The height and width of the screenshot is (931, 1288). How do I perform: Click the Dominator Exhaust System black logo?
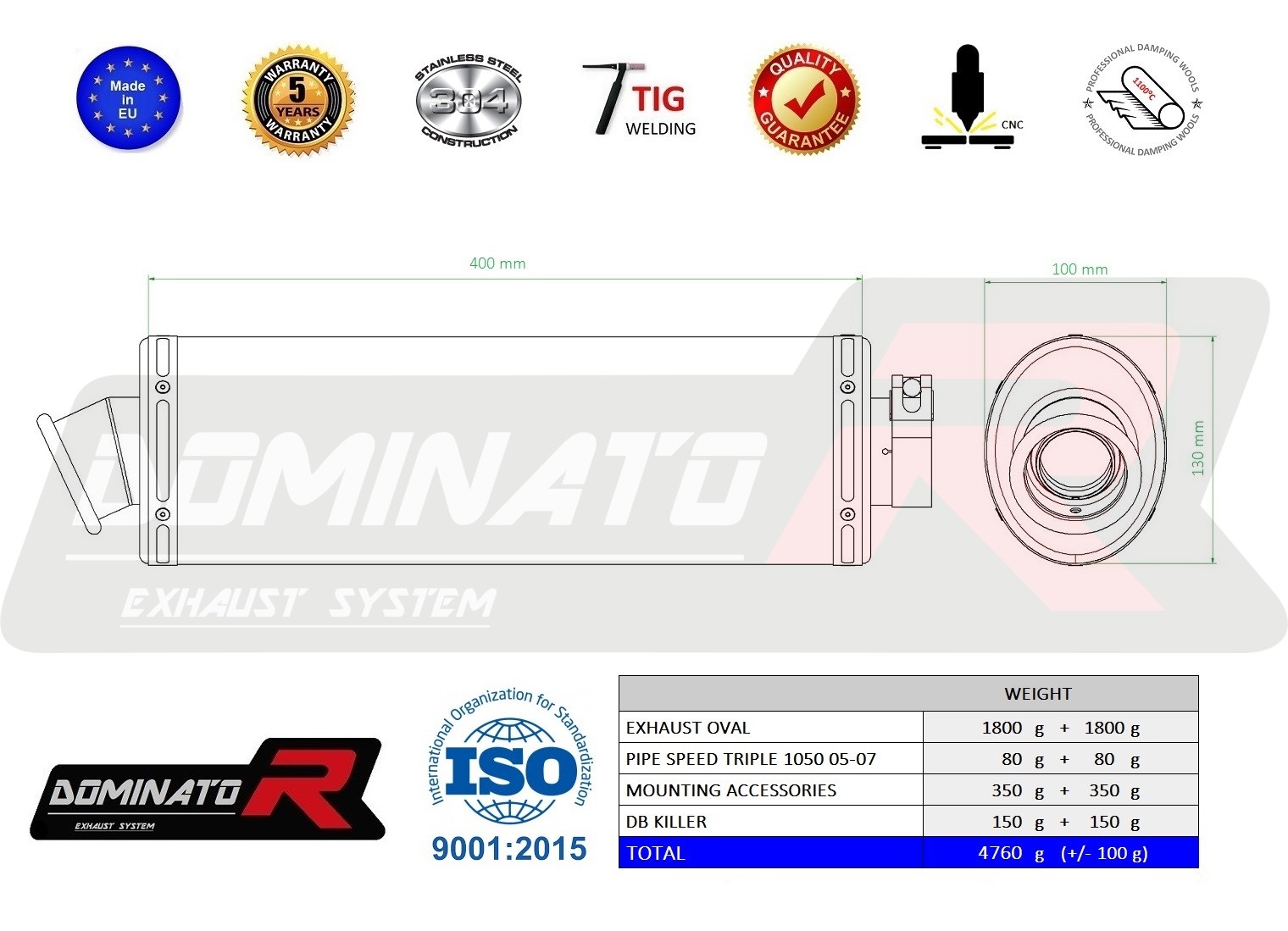point(207,790)
